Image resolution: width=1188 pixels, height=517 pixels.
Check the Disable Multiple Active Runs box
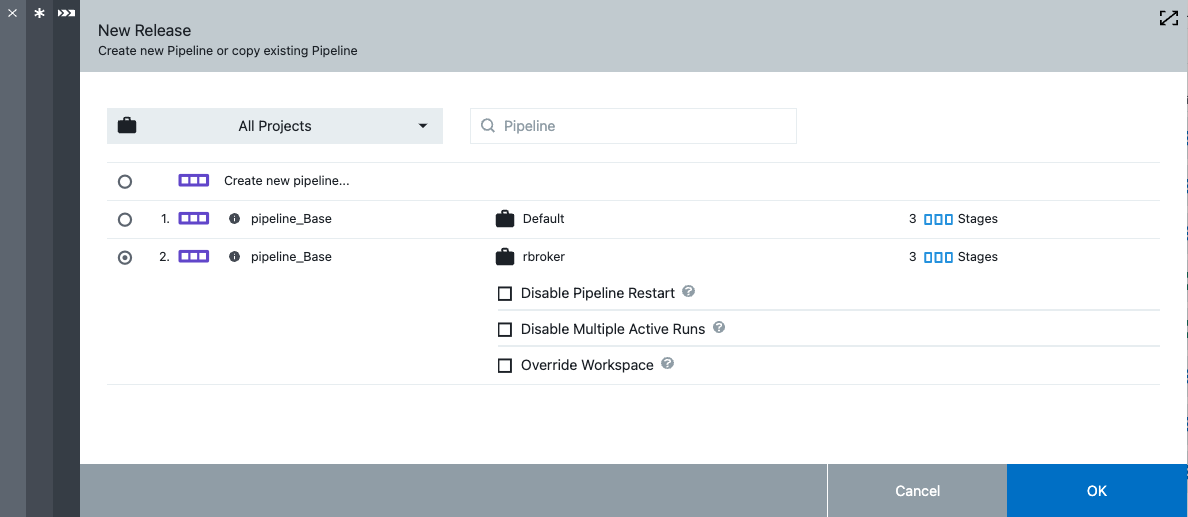(x=505, y=330)
